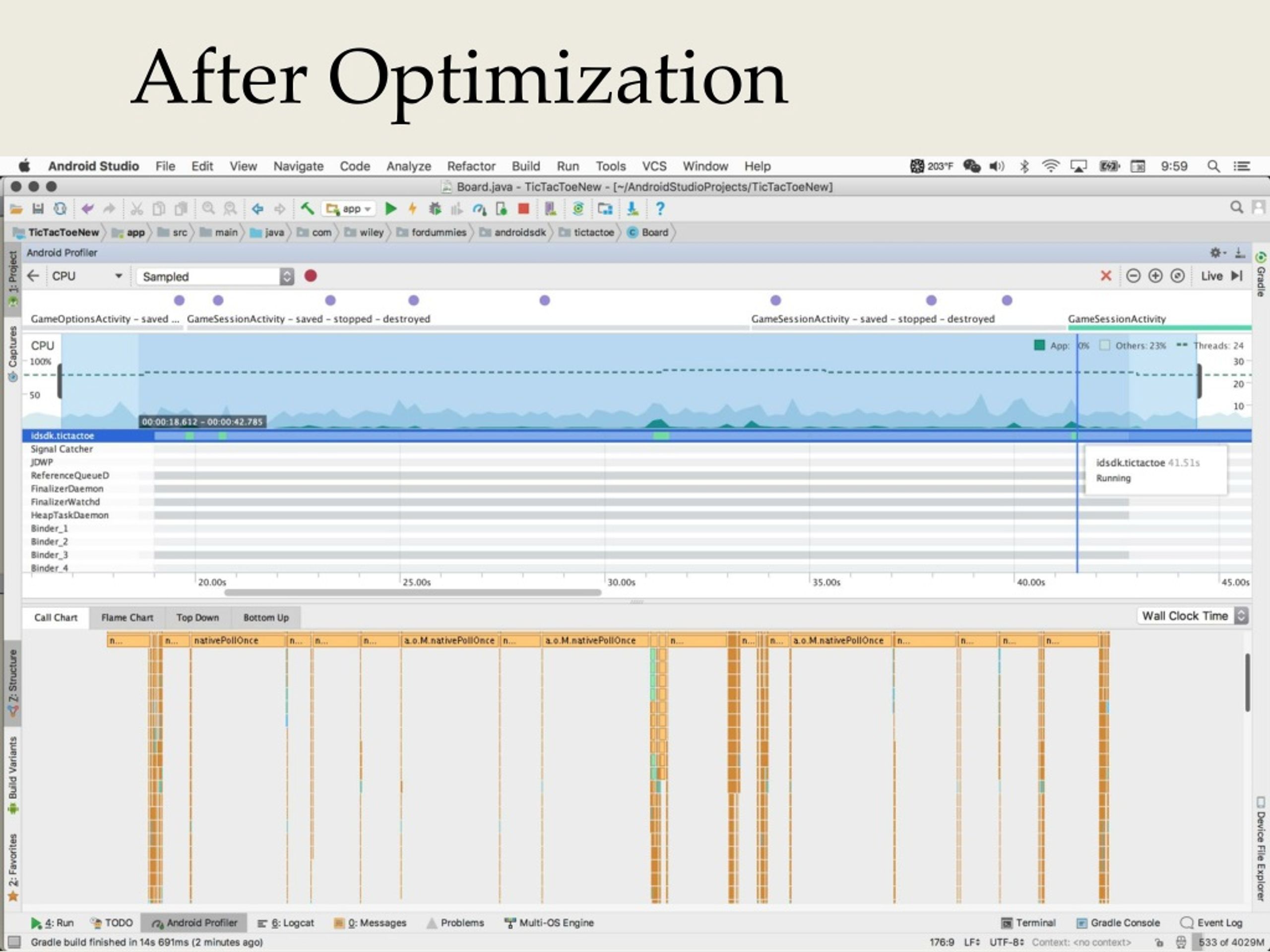This screenshot has width=1270, height=952.
Task: Toggle the Structure side panel tab
Action: 12,683
